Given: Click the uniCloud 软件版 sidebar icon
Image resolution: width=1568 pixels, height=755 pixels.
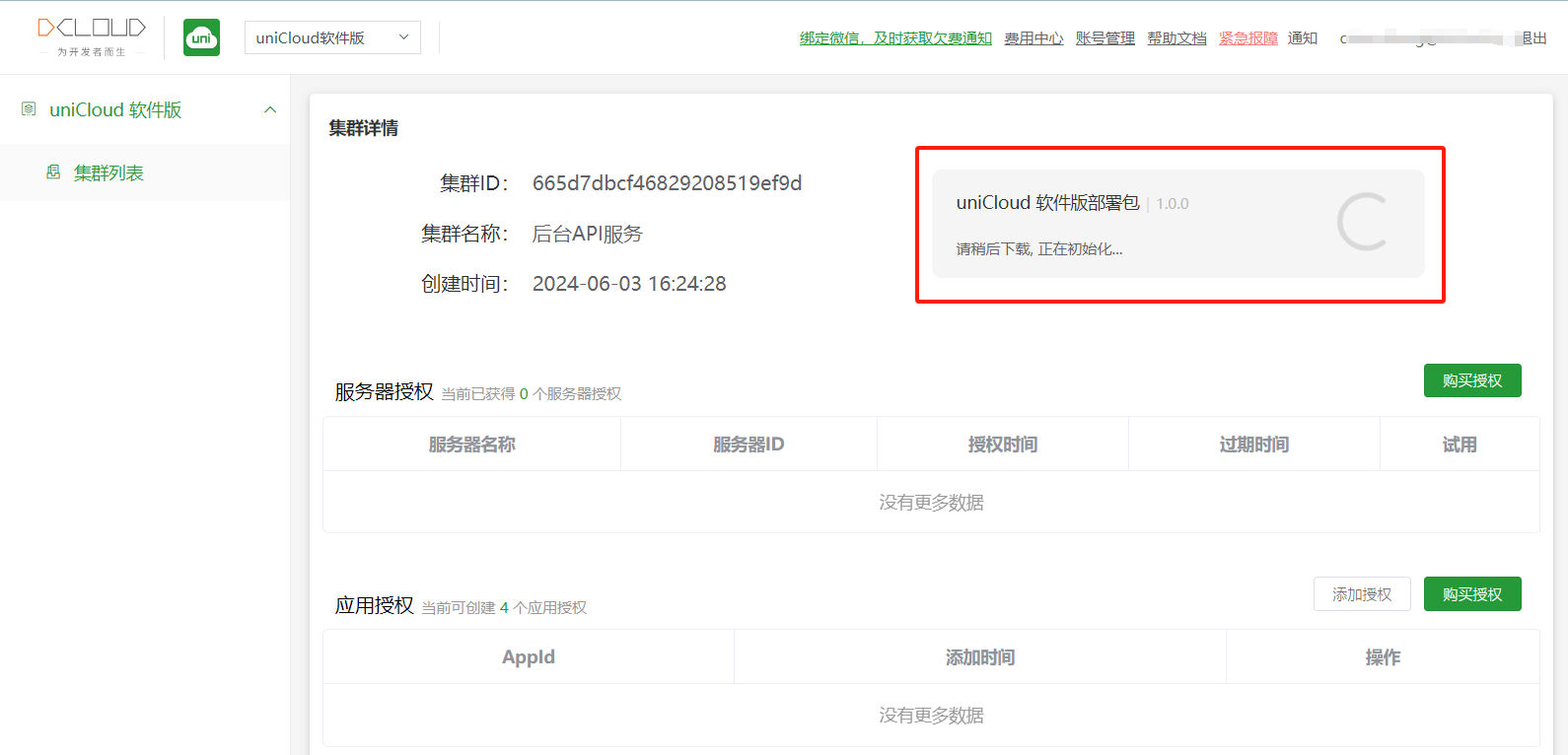Looking at the screenshot, I should [29, 109].
